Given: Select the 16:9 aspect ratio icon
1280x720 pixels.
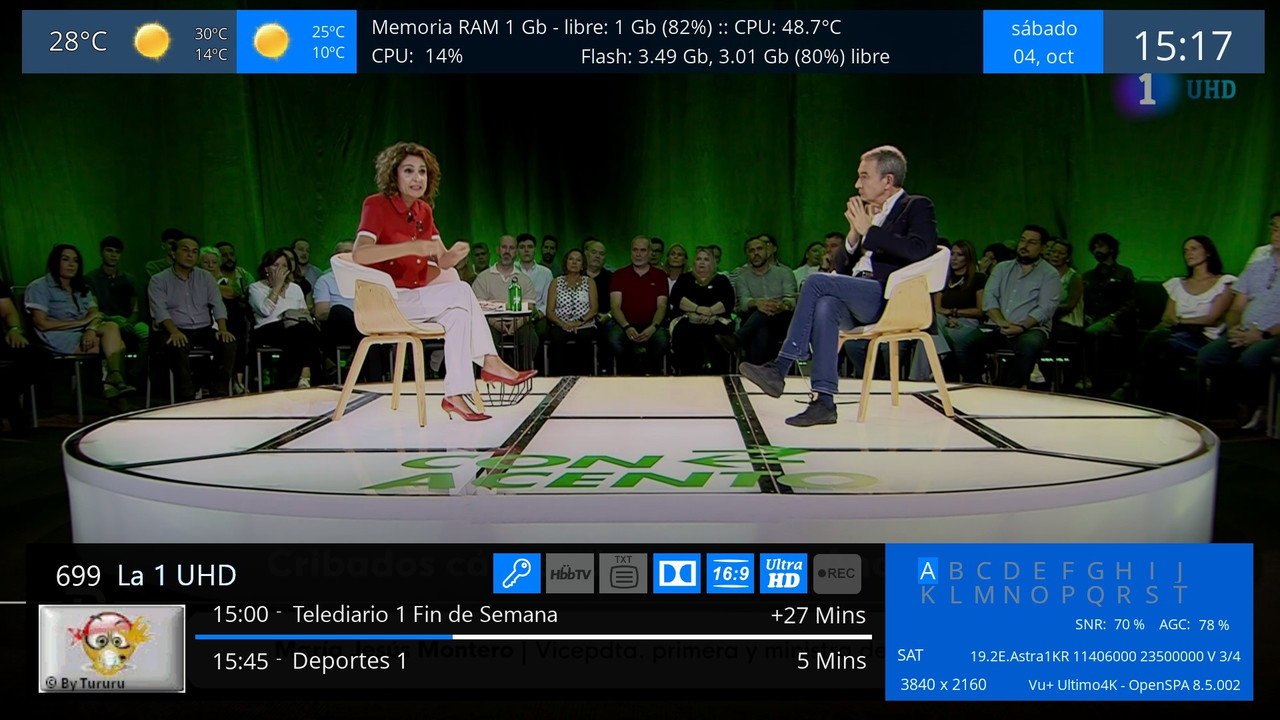Looking at the screenshot, I should point(730,573).
